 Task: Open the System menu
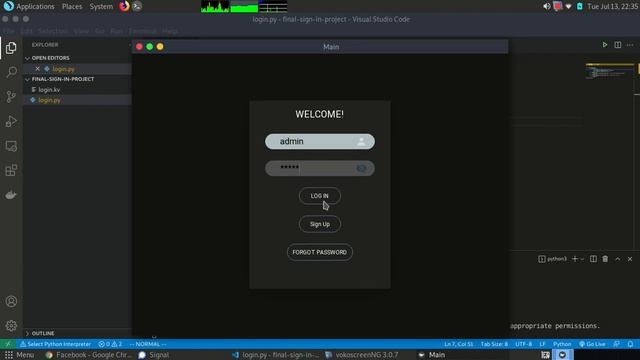101,7
